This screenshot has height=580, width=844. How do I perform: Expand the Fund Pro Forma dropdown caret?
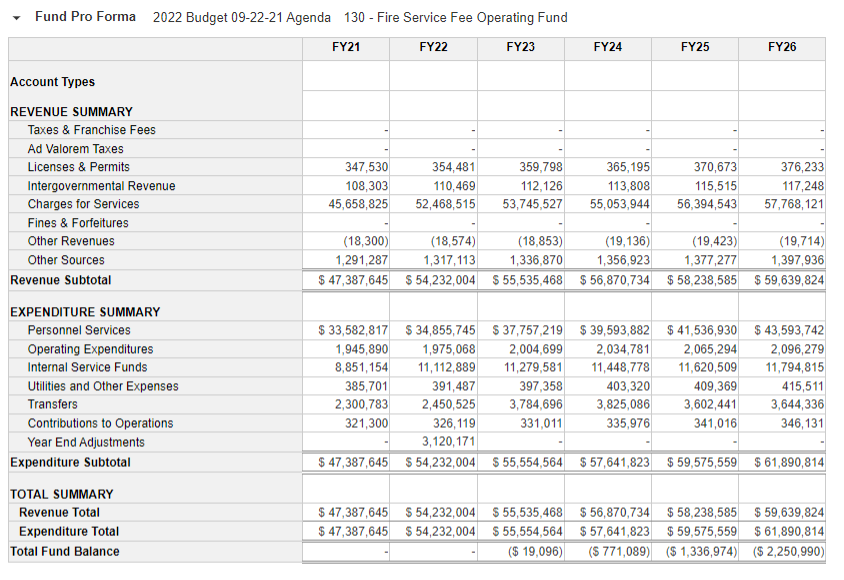coord(14,17)
